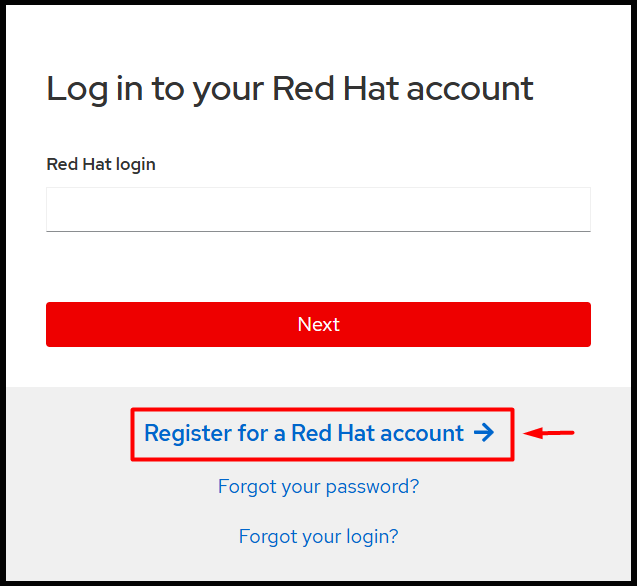
Task: Open the Forgot your login? link
Action: tap(318, 537)
